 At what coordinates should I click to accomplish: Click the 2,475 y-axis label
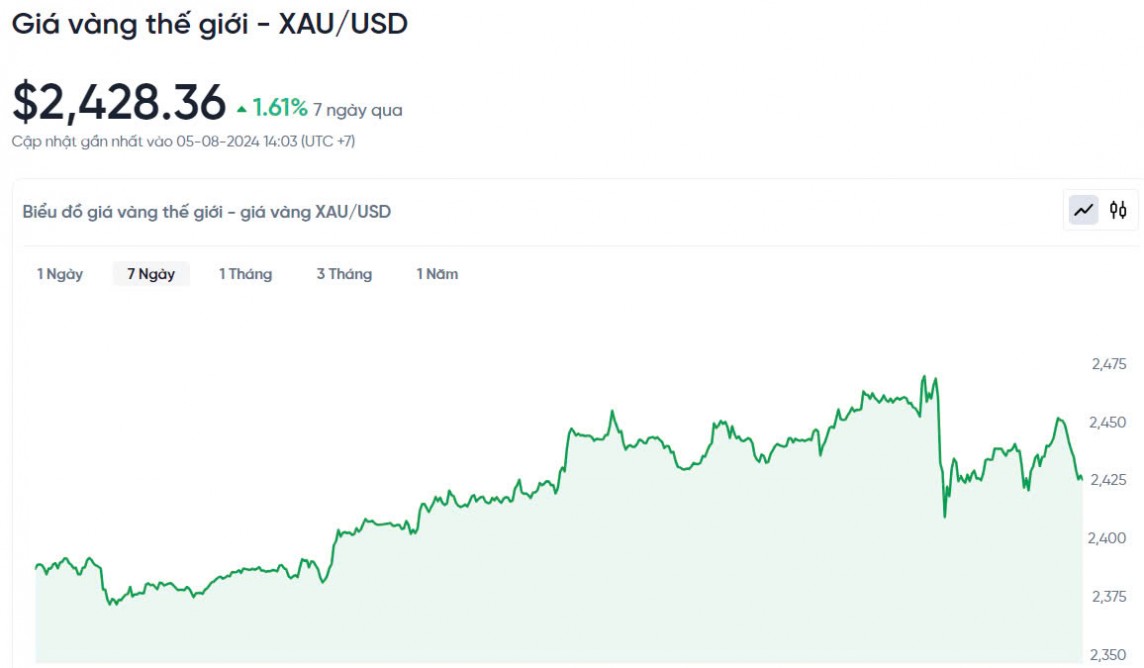click(1108, 364)
